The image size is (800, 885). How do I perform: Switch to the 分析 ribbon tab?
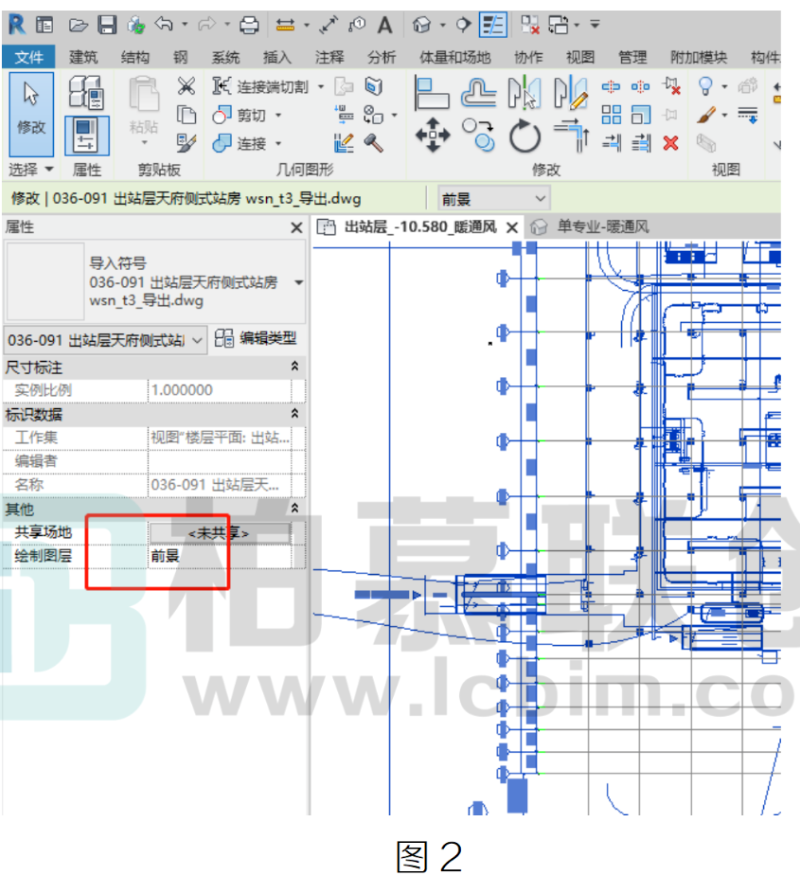(382, 57)
